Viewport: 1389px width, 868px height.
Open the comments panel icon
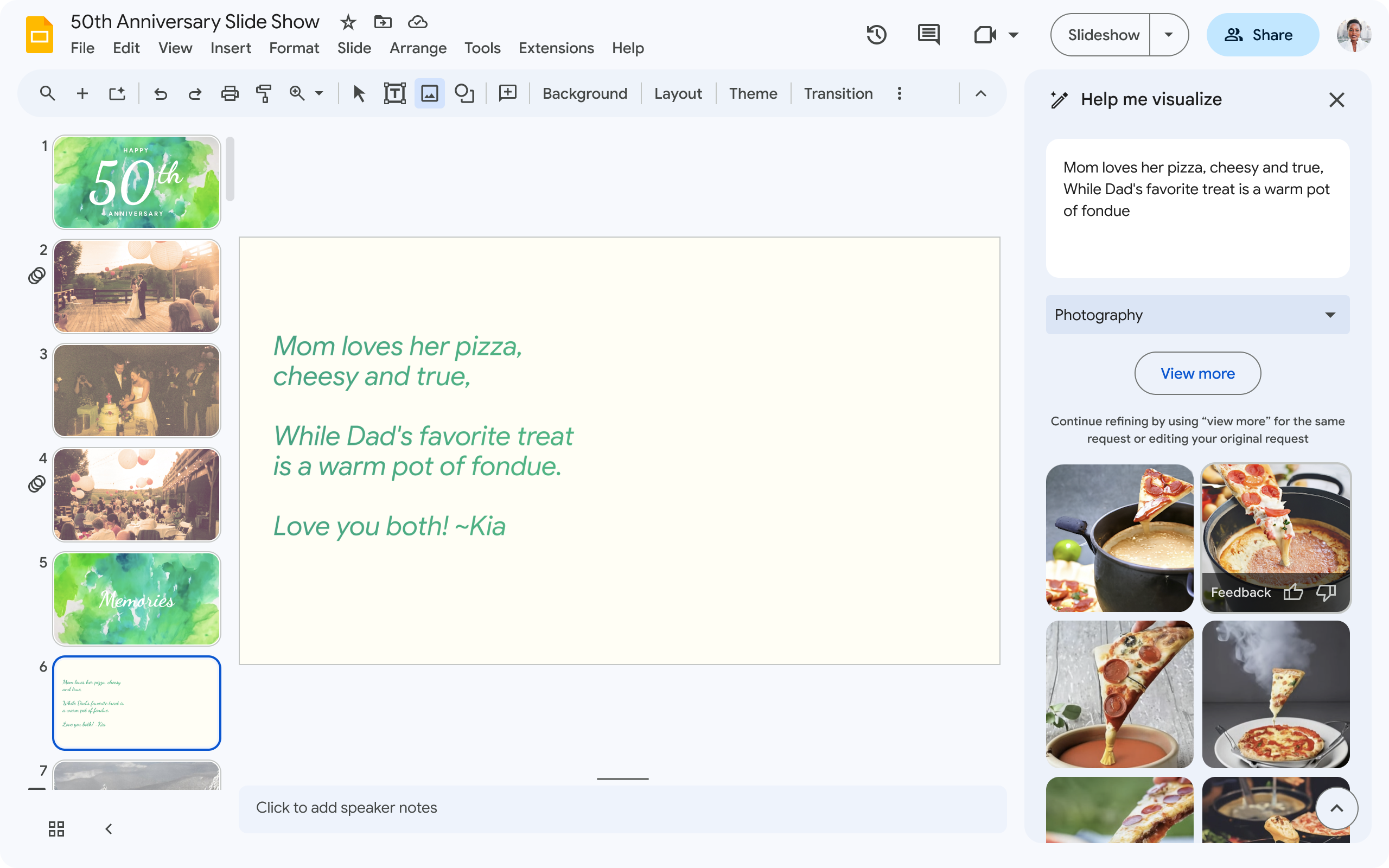point(928,35)
